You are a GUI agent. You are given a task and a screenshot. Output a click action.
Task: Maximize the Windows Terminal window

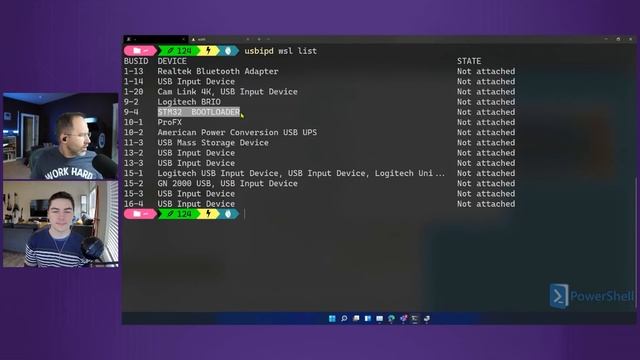click(618, 39)
